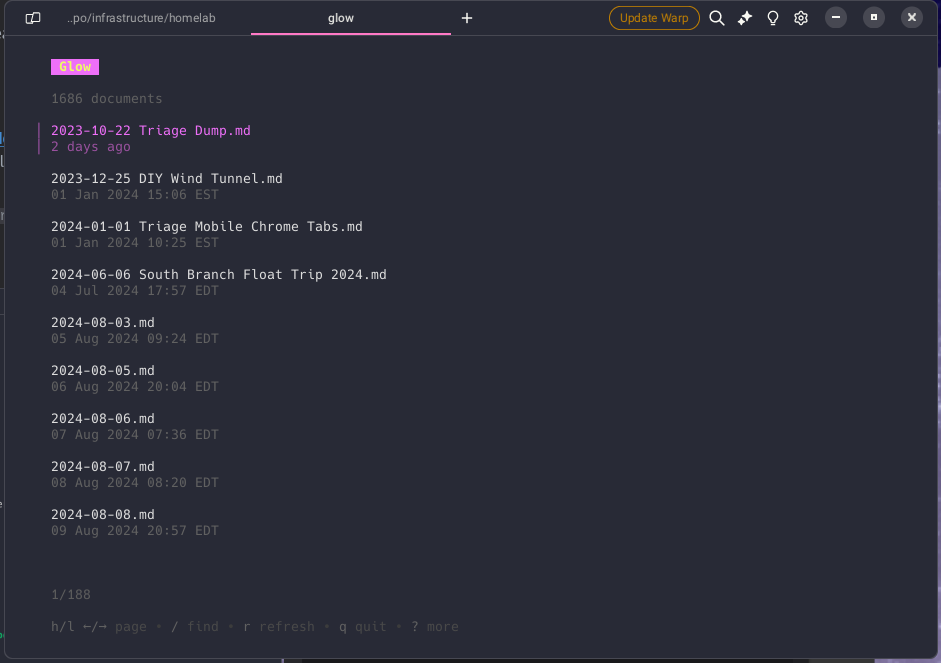Screen dimensions: 941x663
Task: Open 2023-12-25 DIY Wind Tunnel.md
Action: point(167,179)
